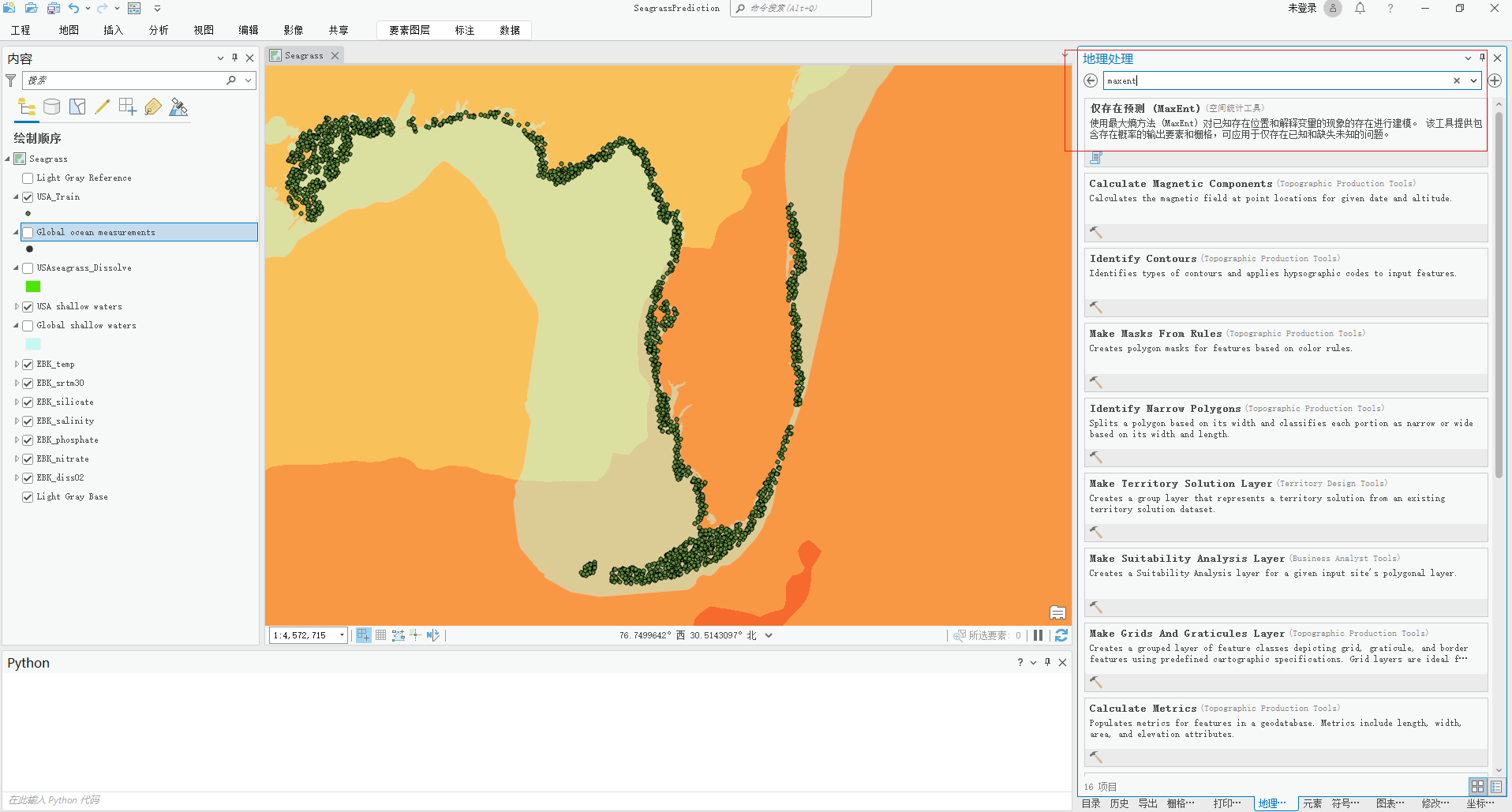1512x812 pixels.
Task: Click the pause drawing icon on the map
Action: point(1039,635)
